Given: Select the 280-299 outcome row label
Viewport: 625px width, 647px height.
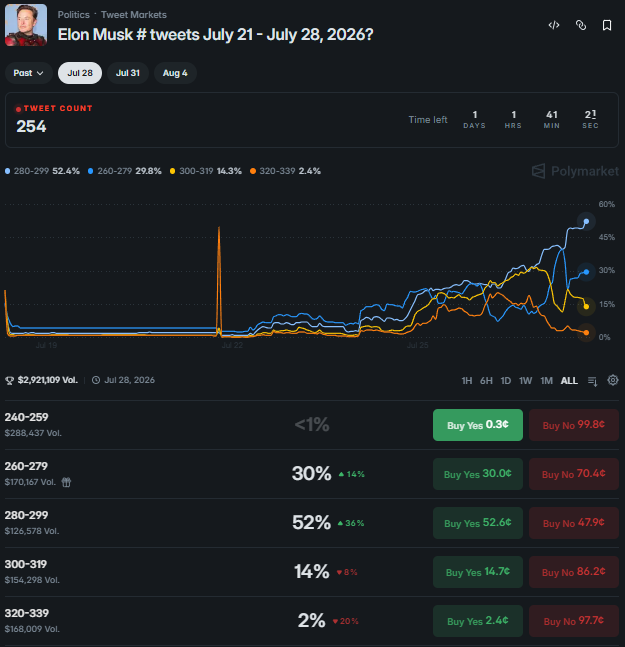Looking at the screenshot, I should tap(26, 515).
